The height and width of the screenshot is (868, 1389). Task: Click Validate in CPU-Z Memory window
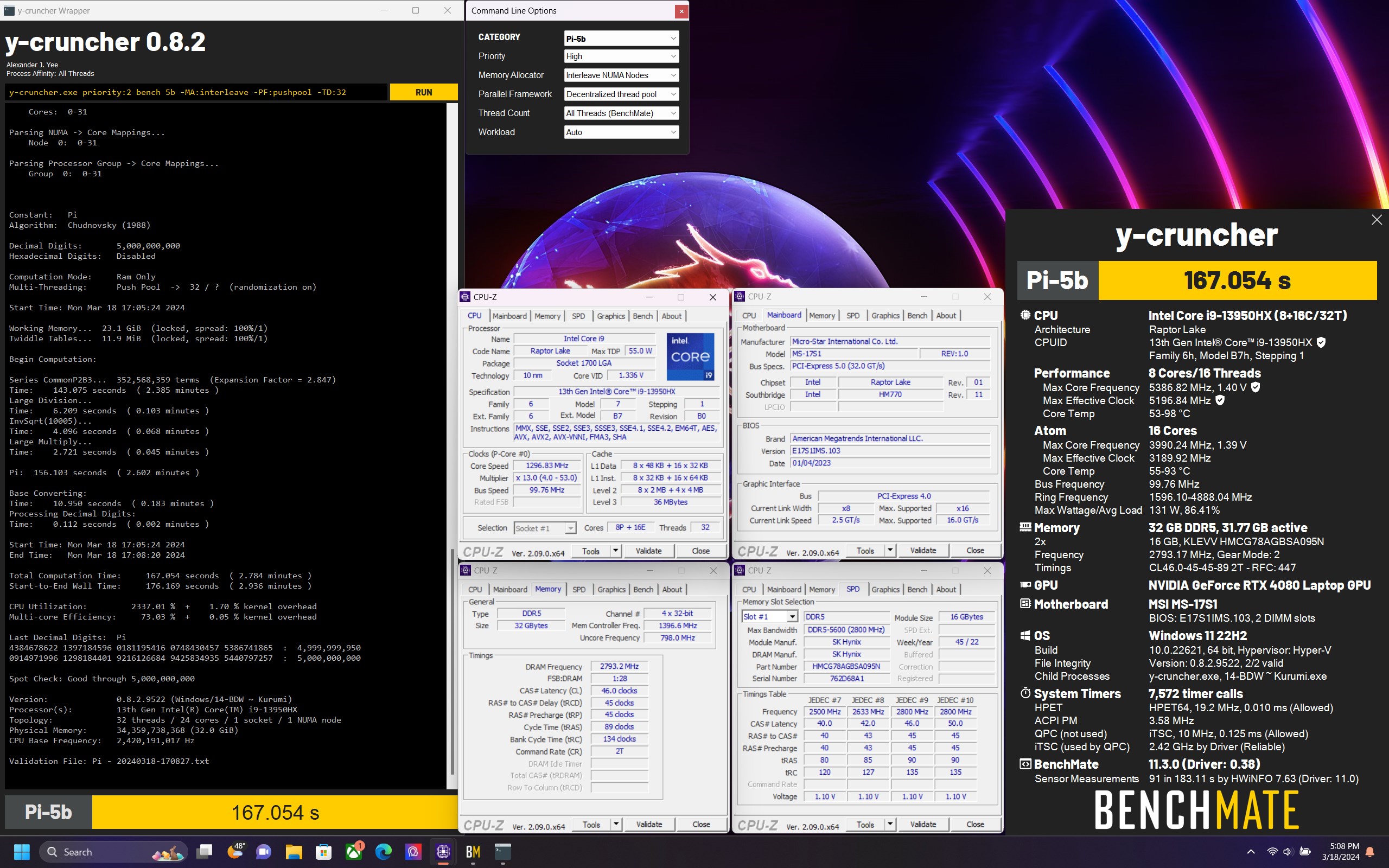pyautogui.click(x=649, y=825)
